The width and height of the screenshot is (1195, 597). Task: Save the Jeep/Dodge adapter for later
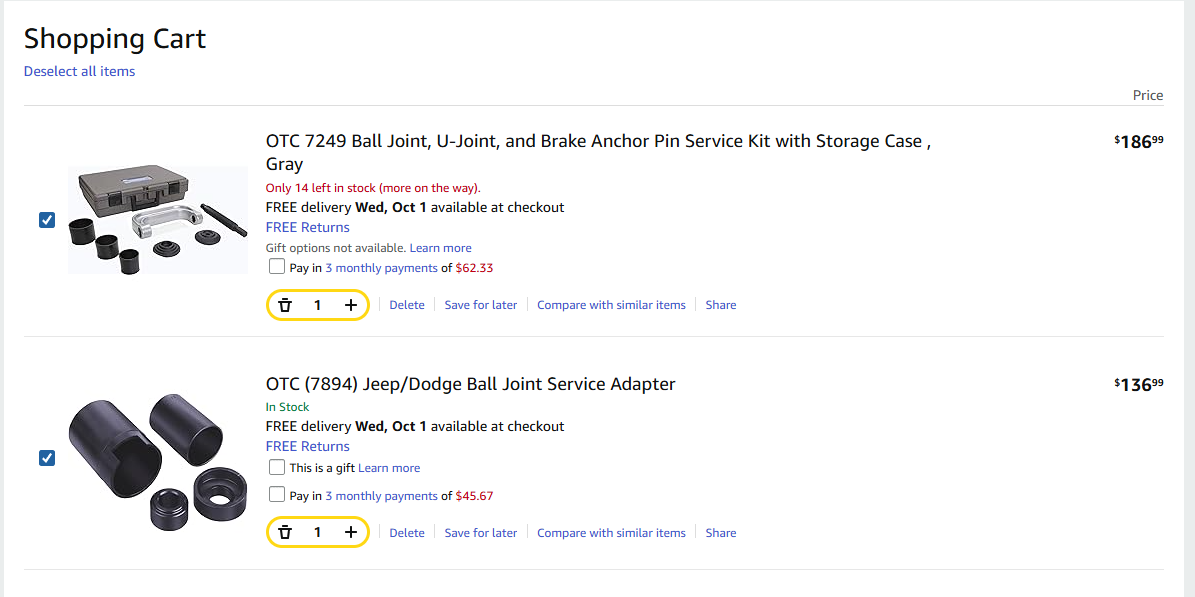[481, 533]
